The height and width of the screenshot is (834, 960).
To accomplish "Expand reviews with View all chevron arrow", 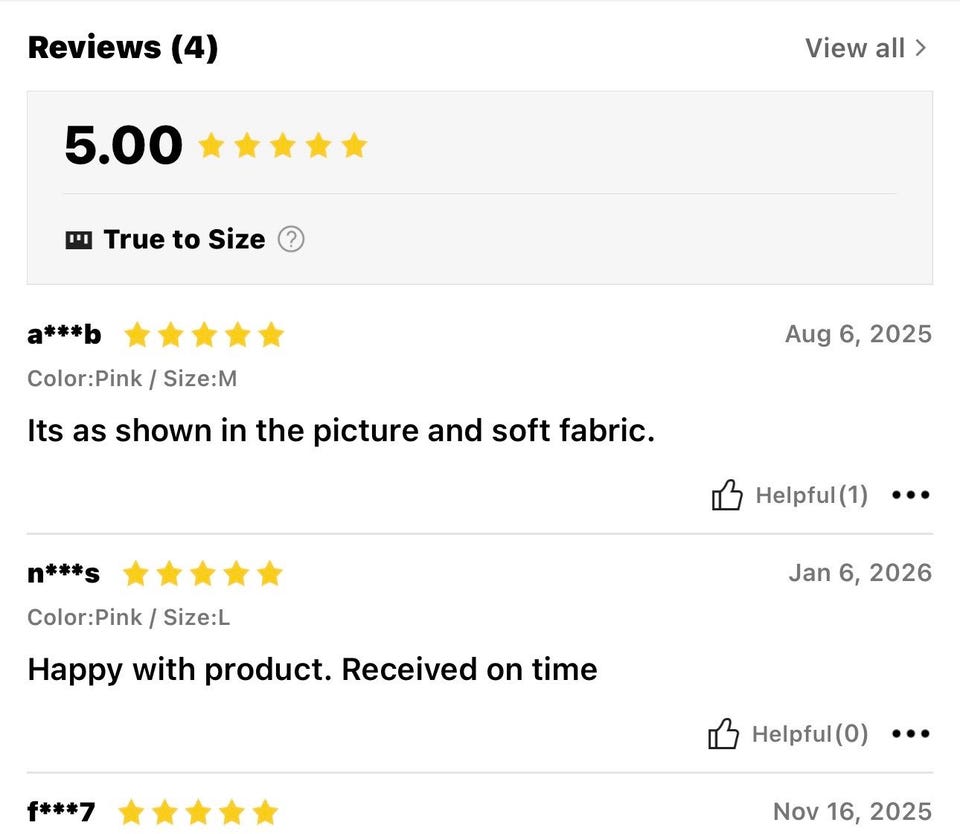I will tap(921, 48).
